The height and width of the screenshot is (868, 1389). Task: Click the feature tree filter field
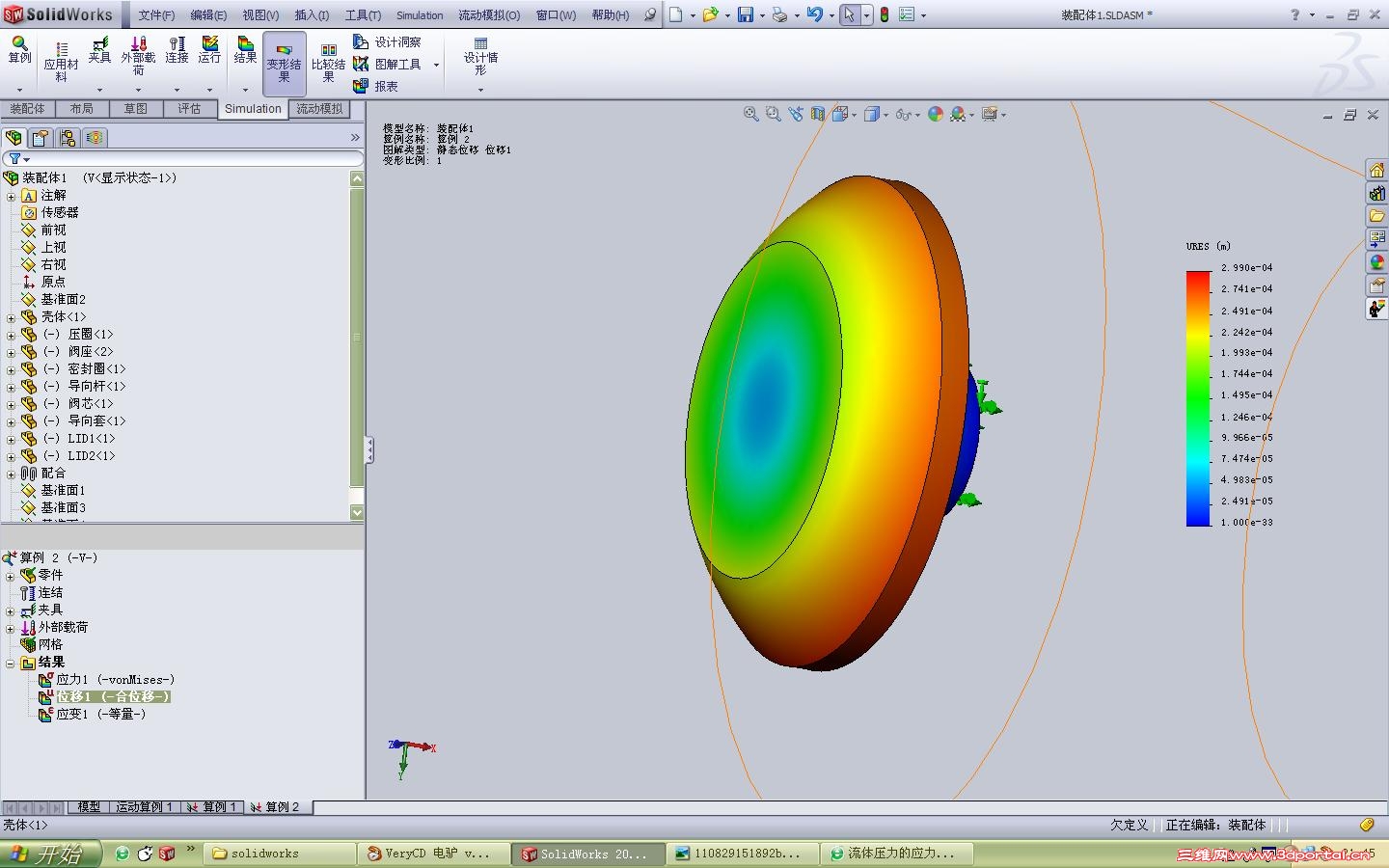(x=183, y=158)
